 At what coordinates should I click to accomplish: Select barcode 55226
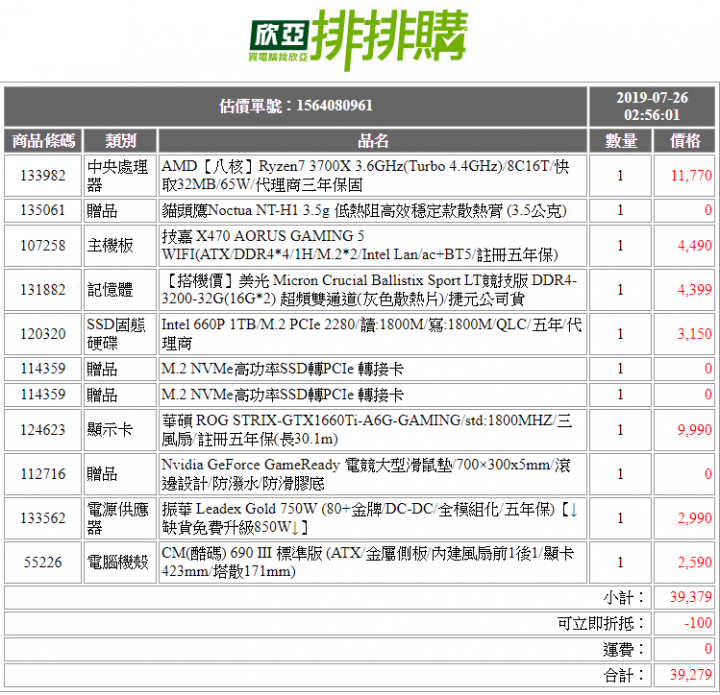coord(43,562)
